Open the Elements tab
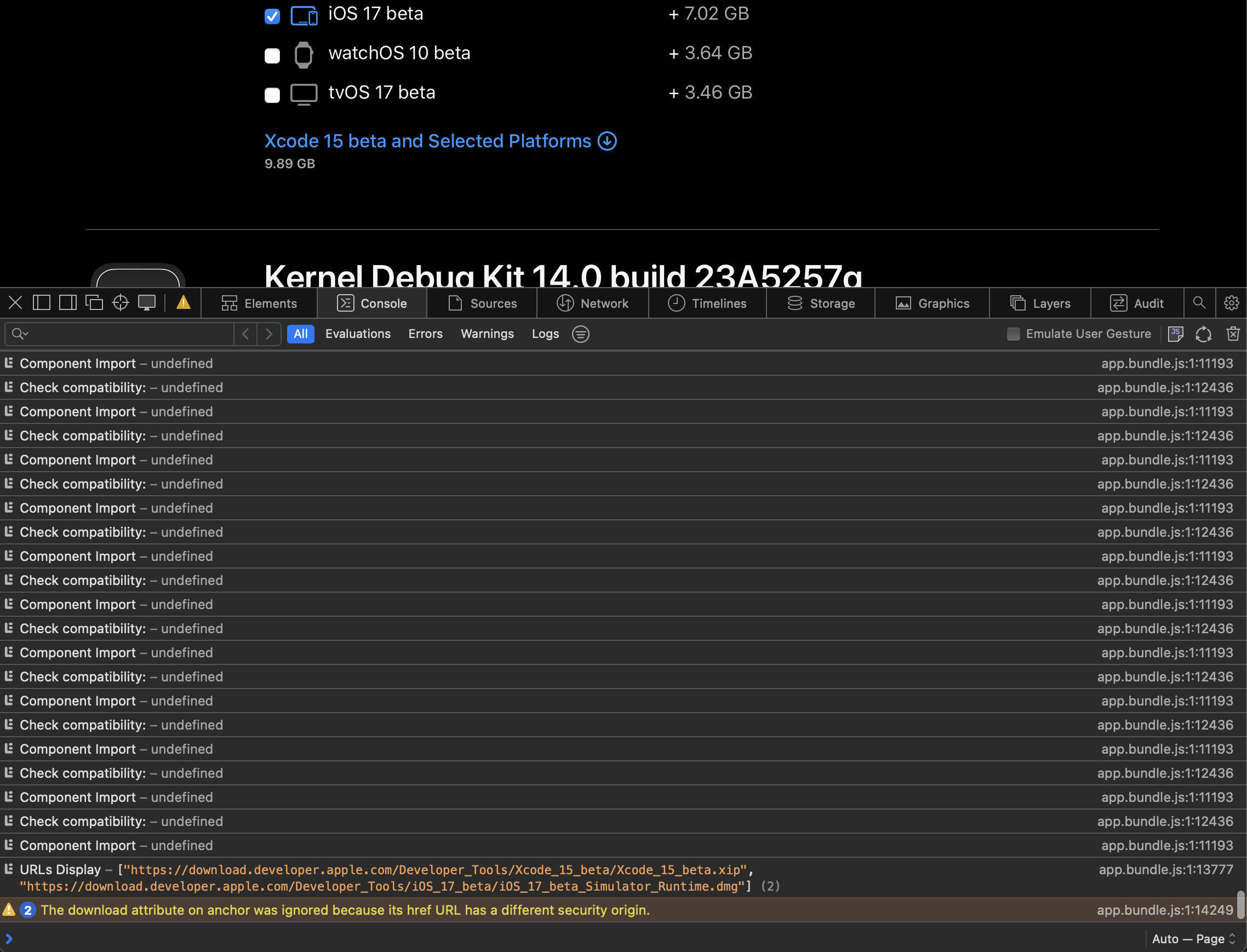This screenshot has height=952, width=1247. coord(259,304)
